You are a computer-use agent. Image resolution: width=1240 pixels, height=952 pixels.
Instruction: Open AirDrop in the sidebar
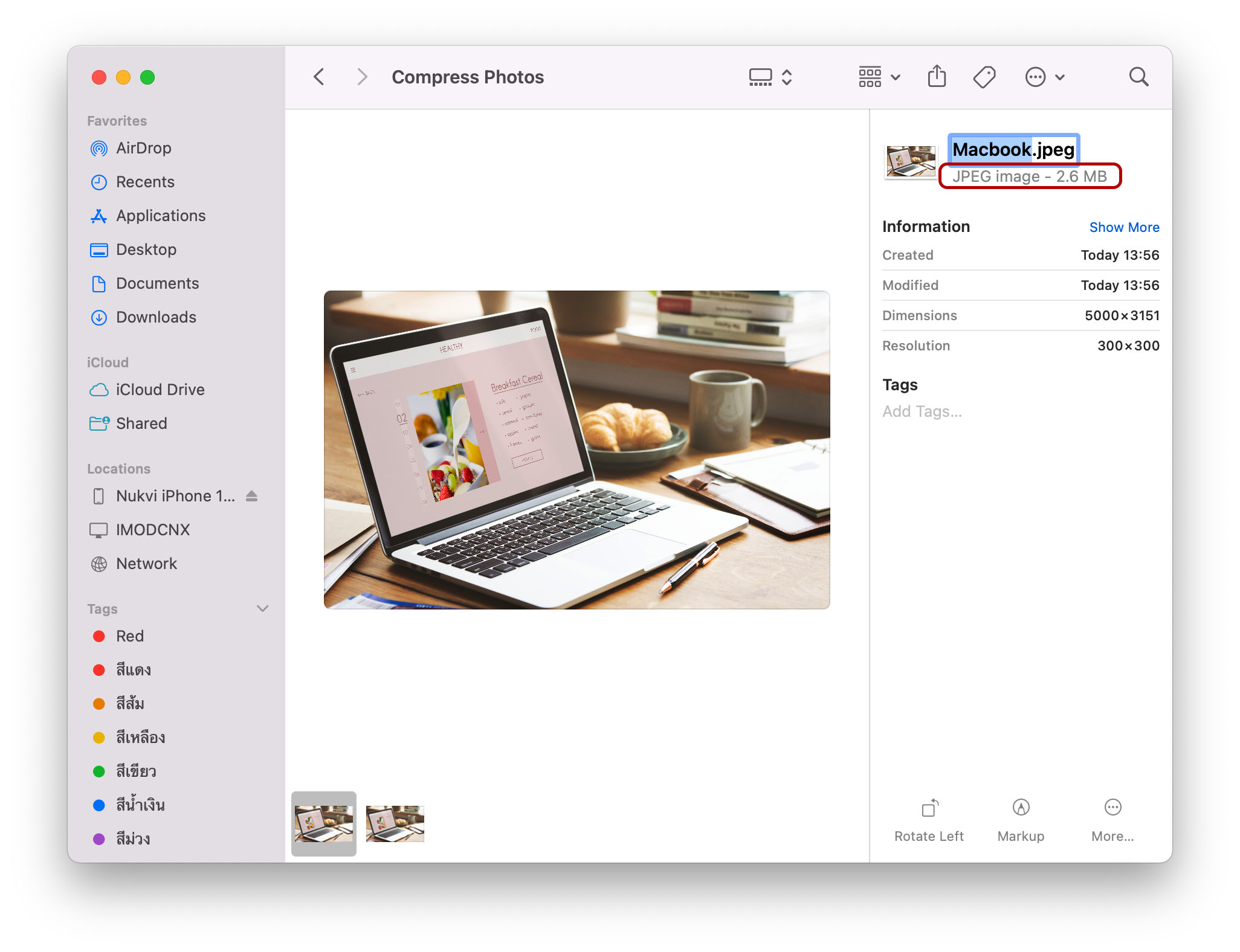pos(143,148)
